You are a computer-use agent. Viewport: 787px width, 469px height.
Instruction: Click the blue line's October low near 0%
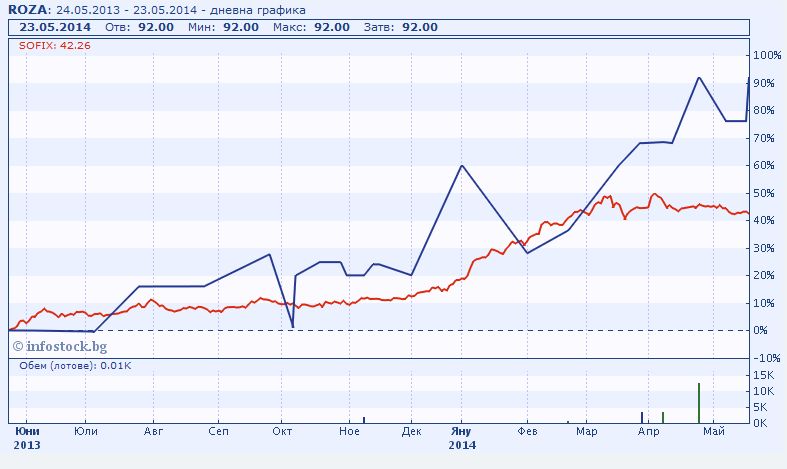click(x=293, y=327)
